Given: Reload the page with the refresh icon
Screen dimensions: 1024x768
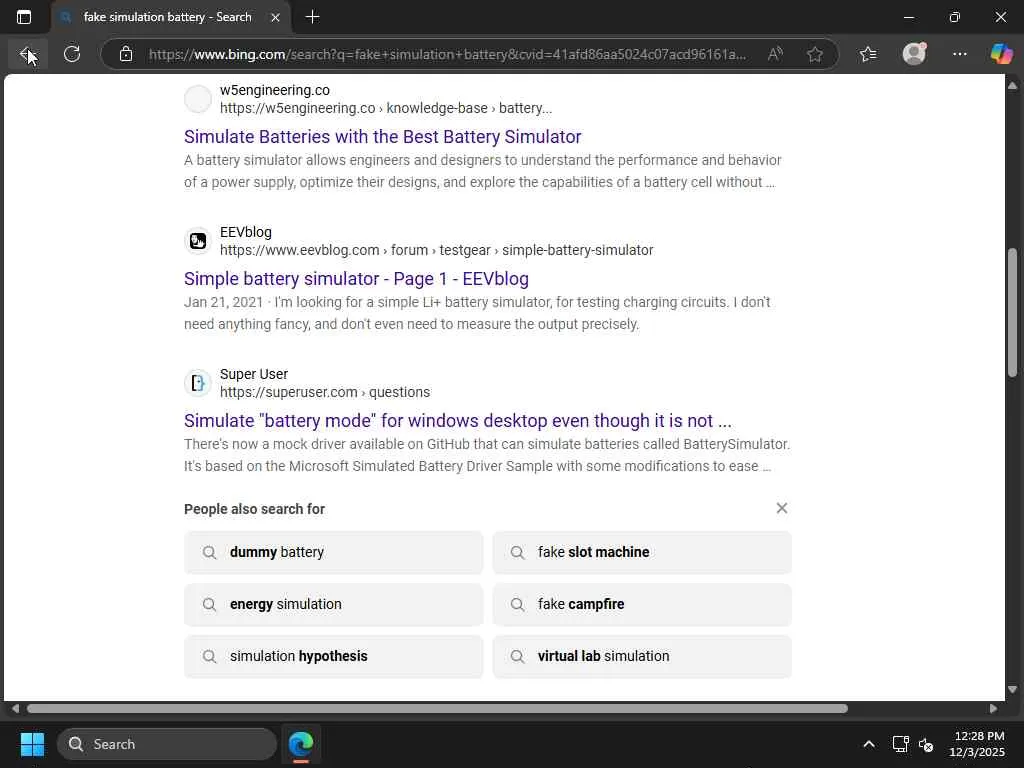Looking at the screenshot, I should 72,54.
